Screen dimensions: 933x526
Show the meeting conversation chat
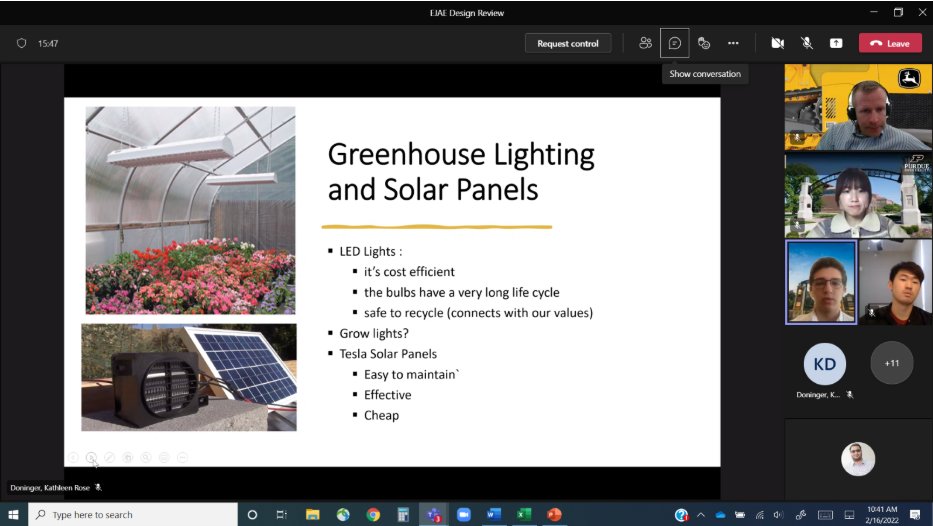[x=675, y=43]
